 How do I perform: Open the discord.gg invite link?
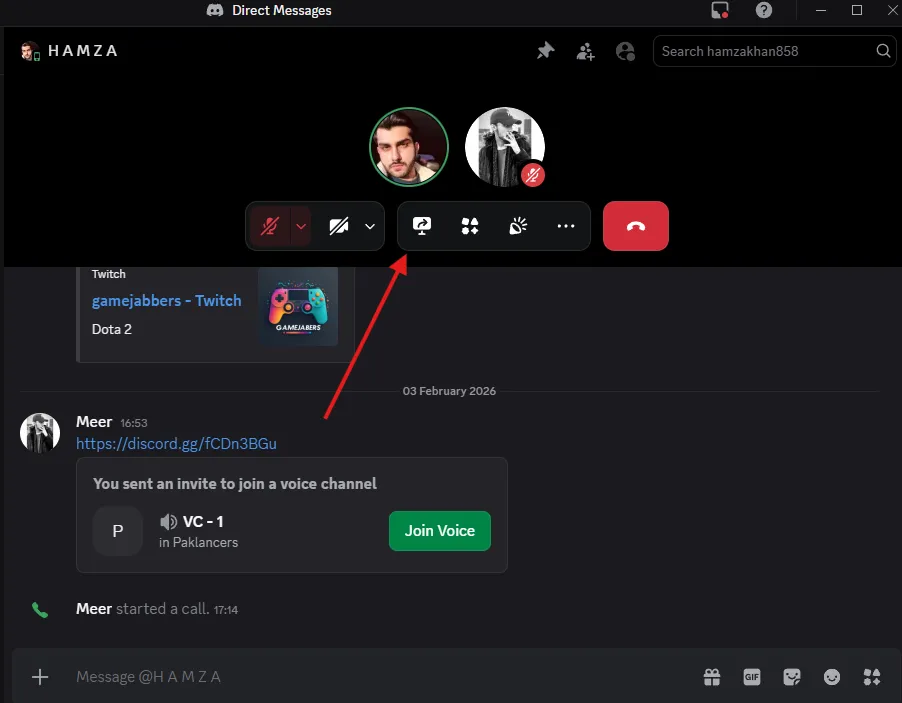click(176, 443)
